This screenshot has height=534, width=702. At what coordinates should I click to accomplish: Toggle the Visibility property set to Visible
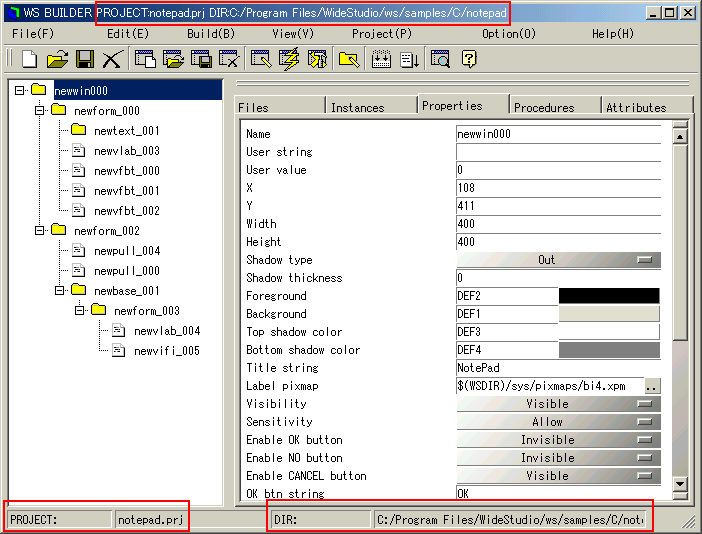(558, 404)
